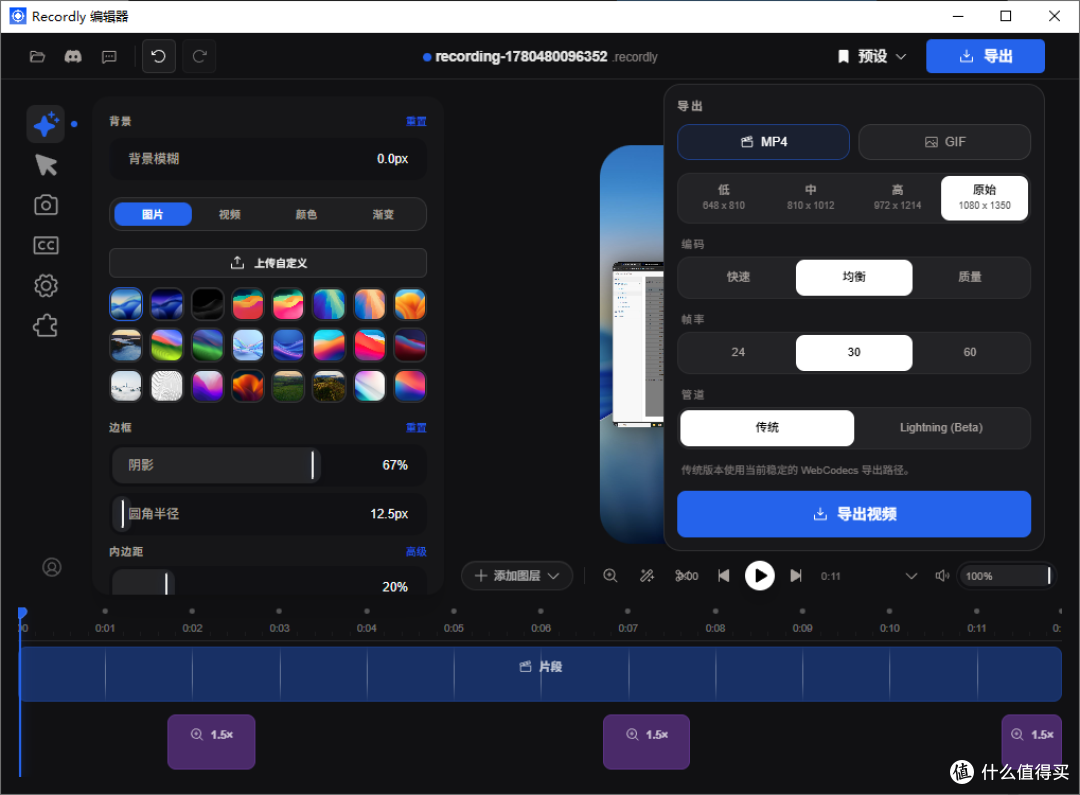Expand the 预设 presets dropdown

click(872, 56)
